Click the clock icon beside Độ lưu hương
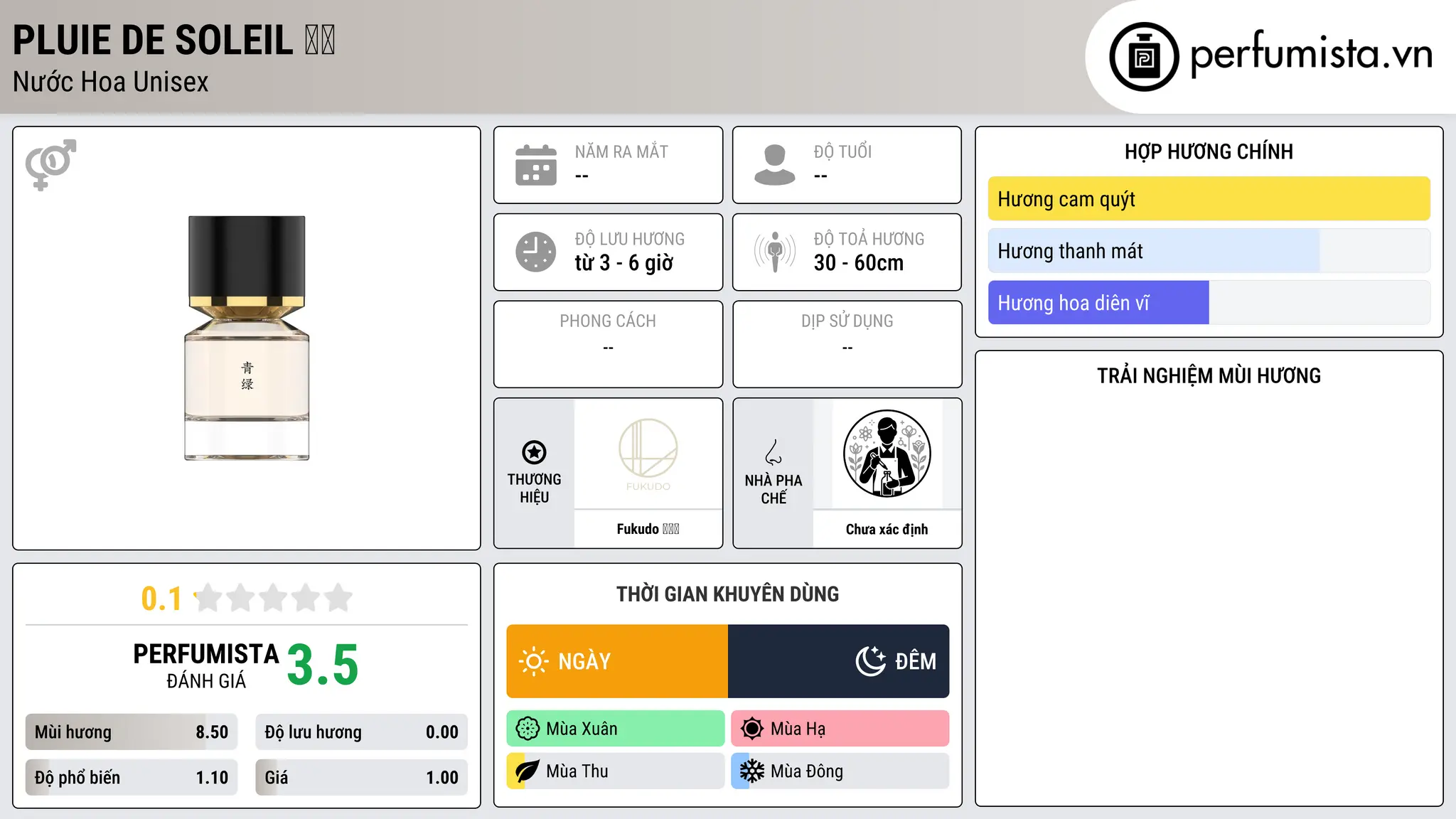Viewport: 1456px width, 819px height. coord(536,252)
